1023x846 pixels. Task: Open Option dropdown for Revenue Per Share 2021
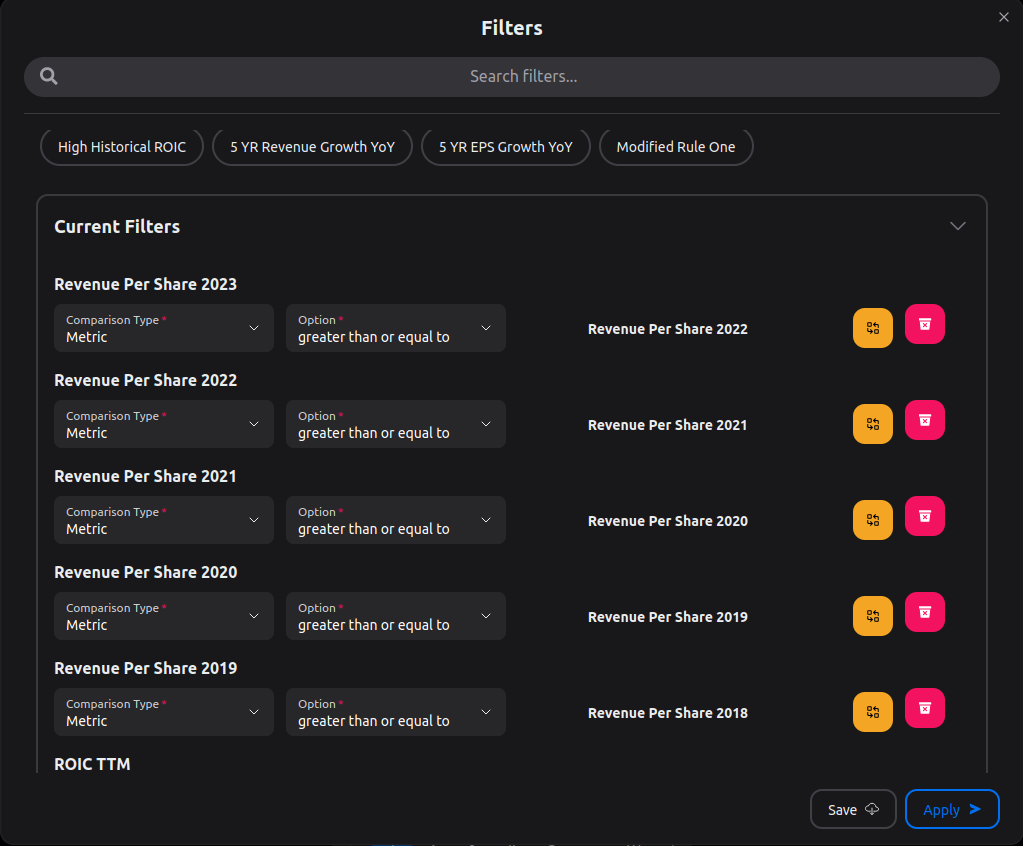[395, 520]
